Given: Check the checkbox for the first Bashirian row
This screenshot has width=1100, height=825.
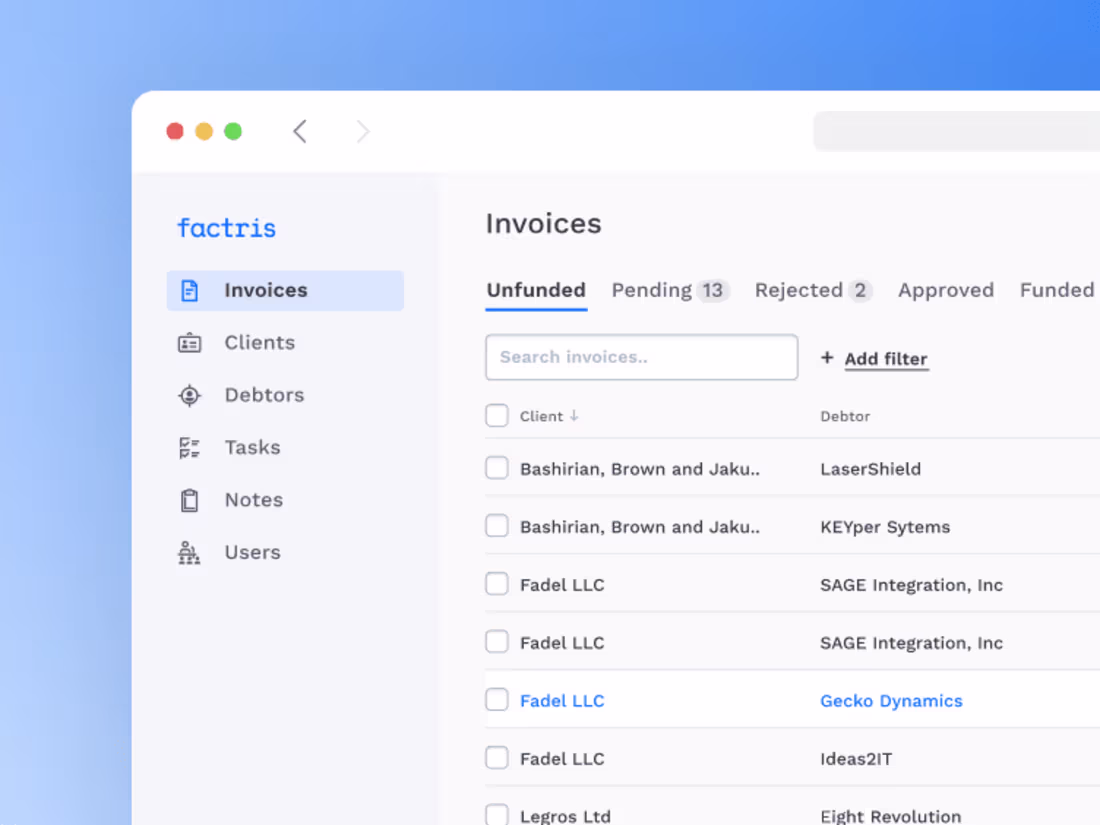Looking at the screenshot, I should [x=497, y=467].
